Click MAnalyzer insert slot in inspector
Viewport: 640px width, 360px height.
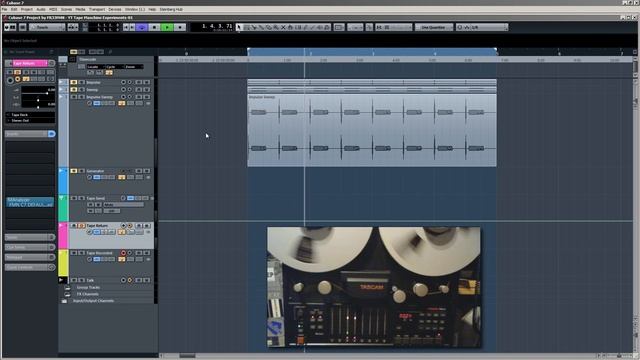click(x=30, y=202)
